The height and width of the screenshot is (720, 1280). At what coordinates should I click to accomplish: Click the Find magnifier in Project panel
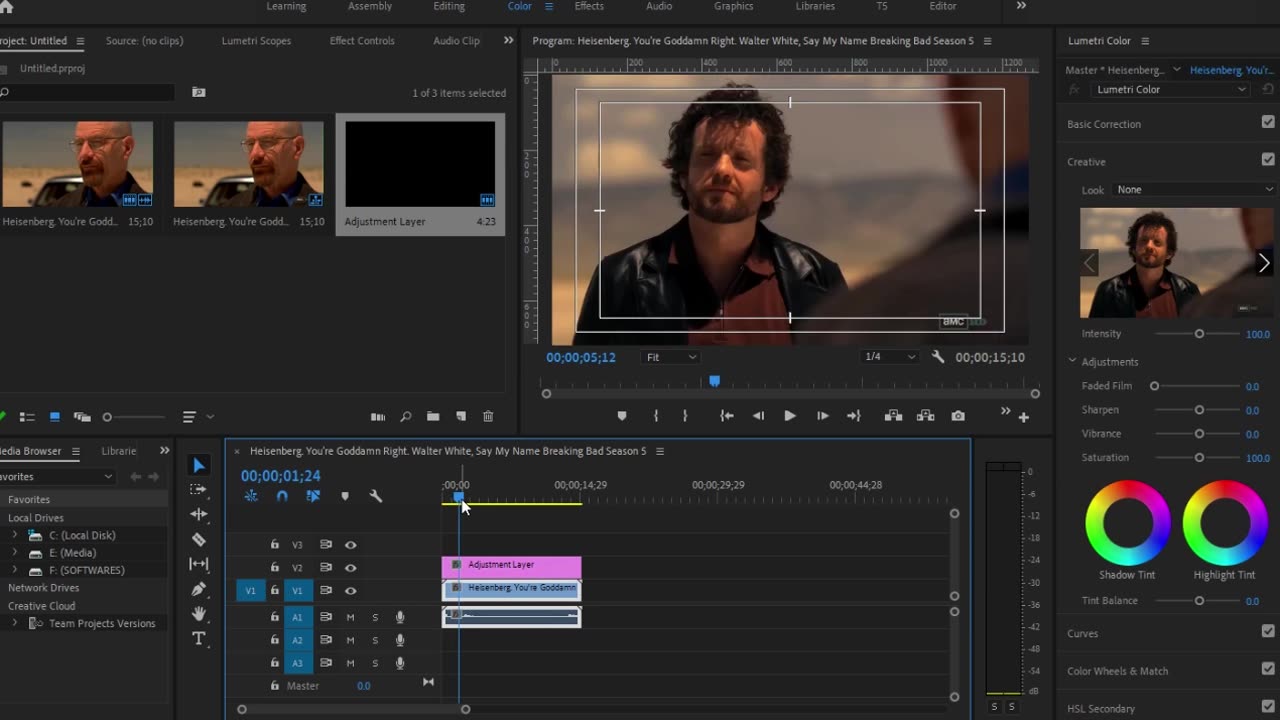(x=405, y=417)
